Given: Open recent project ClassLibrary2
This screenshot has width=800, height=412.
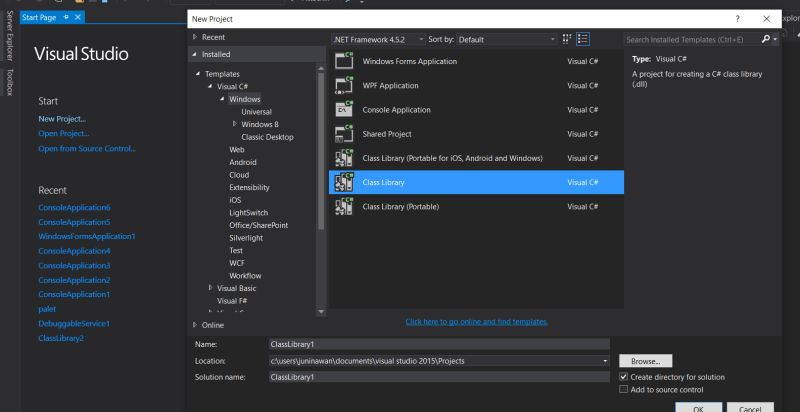Looking at the screenshot, I should click(61, 338).
